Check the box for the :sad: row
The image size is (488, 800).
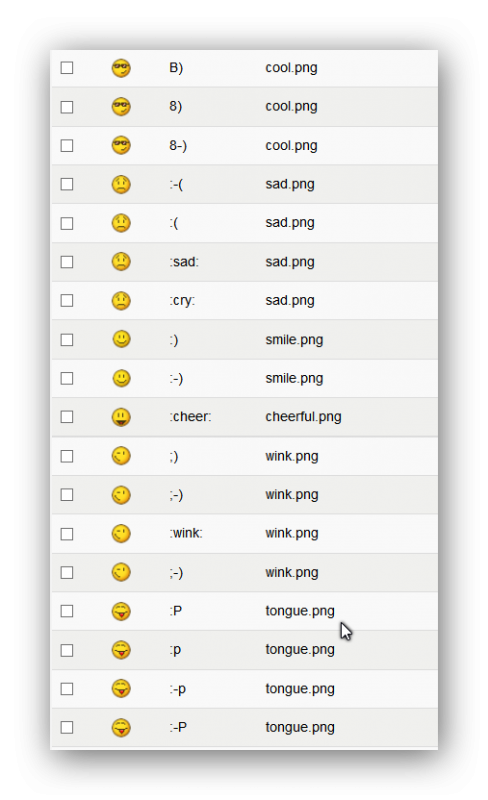(67, 262)
